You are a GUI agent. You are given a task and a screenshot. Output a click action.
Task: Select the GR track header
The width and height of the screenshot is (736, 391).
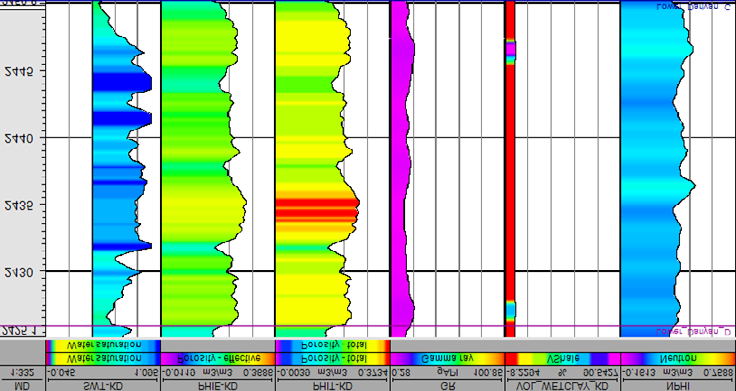click(447, 385)
